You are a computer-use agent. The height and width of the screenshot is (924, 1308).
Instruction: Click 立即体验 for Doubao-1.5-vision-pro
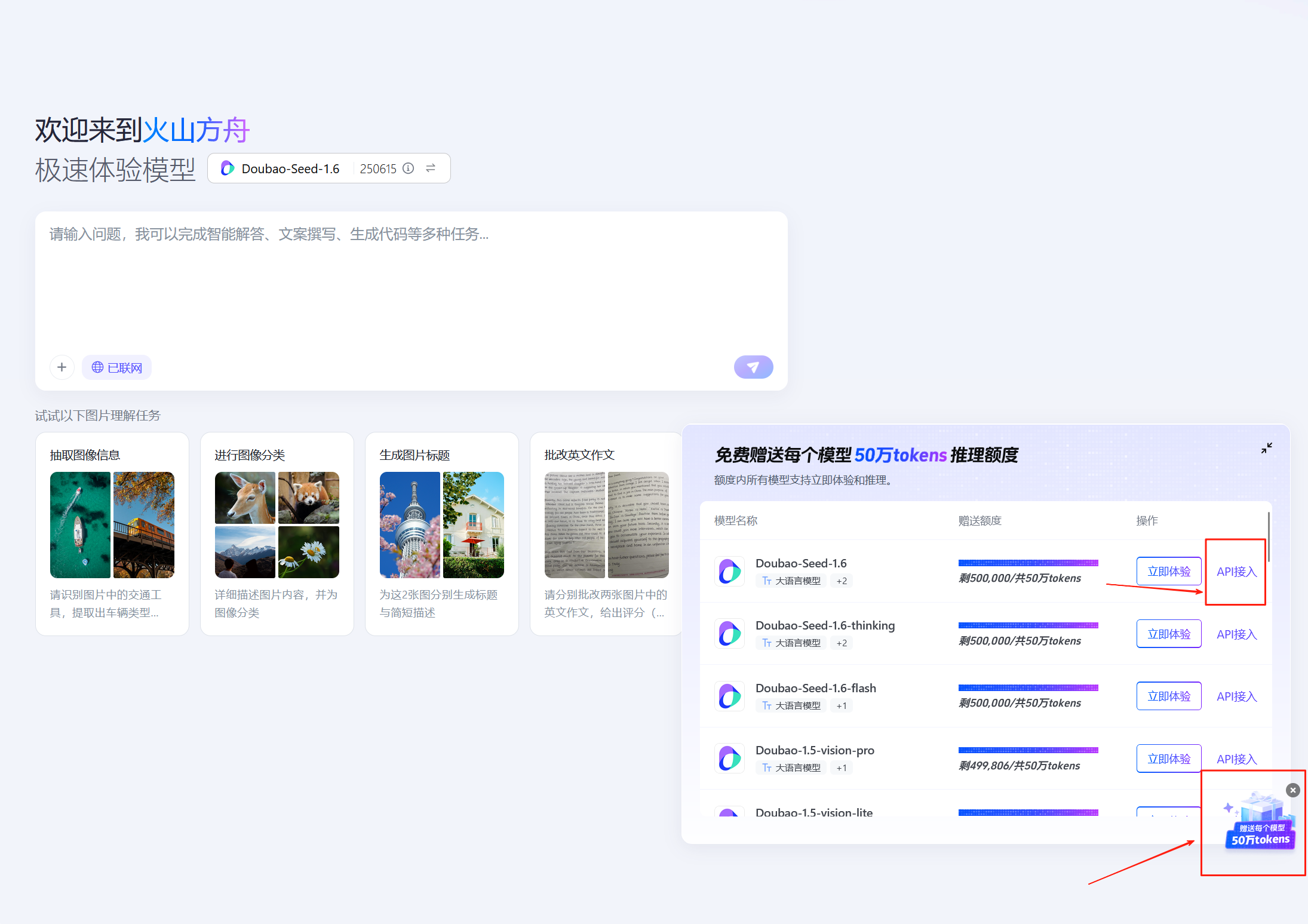[1169, 759]
